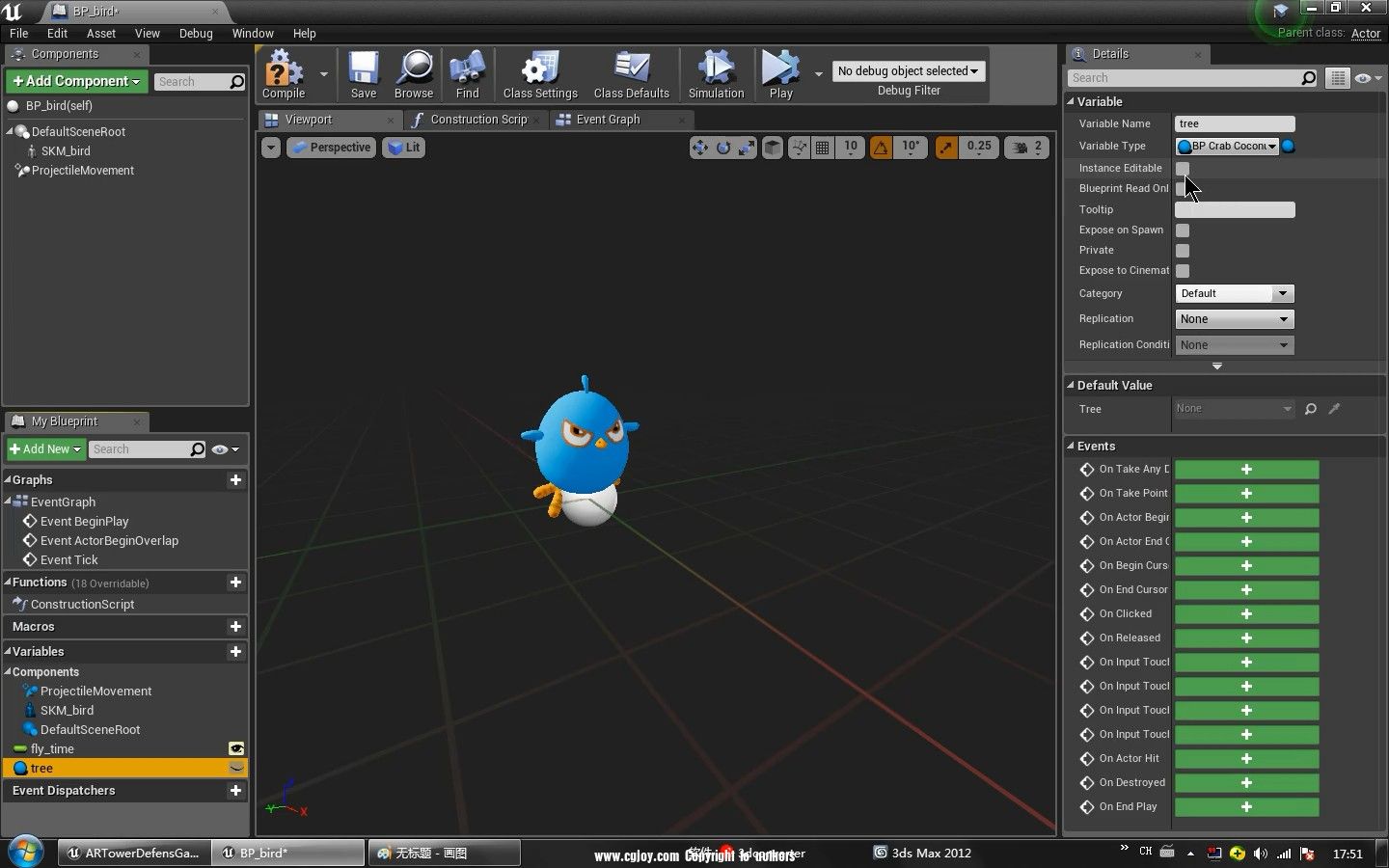Collapse the Events section
Screen dimensions: 1389x868
point(1071,447)
